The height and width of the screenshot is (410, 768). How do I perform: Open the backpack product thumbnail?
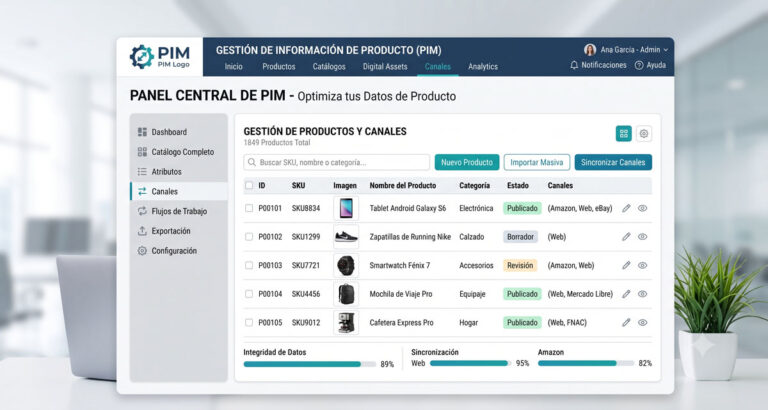pos(346,294)
